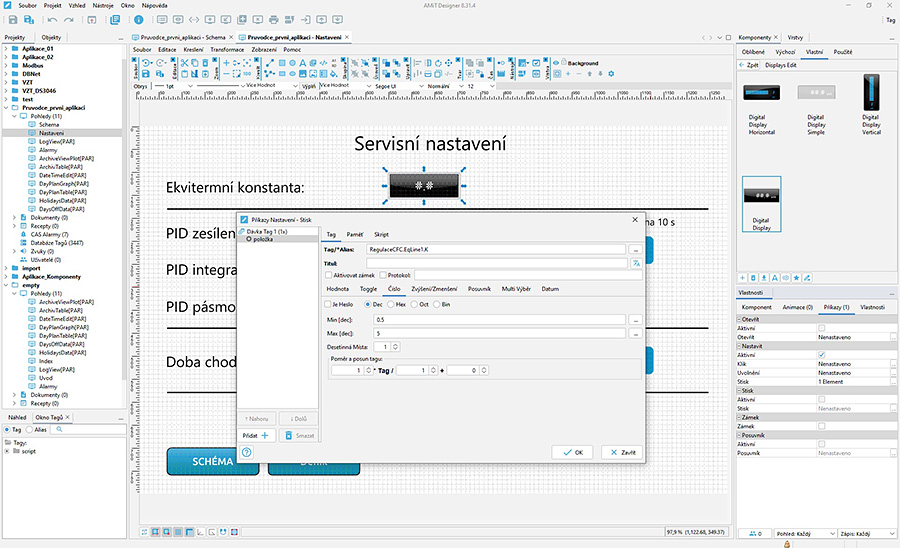Select the scissors Cut tool in editor toolbar
900x548 pixels.
pyautogui.click(x=184, y=63)
